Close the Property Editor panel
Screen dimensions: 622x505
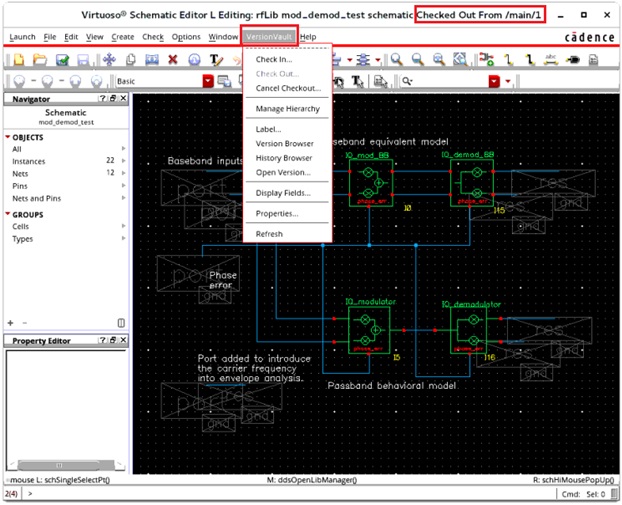[123, 340]
